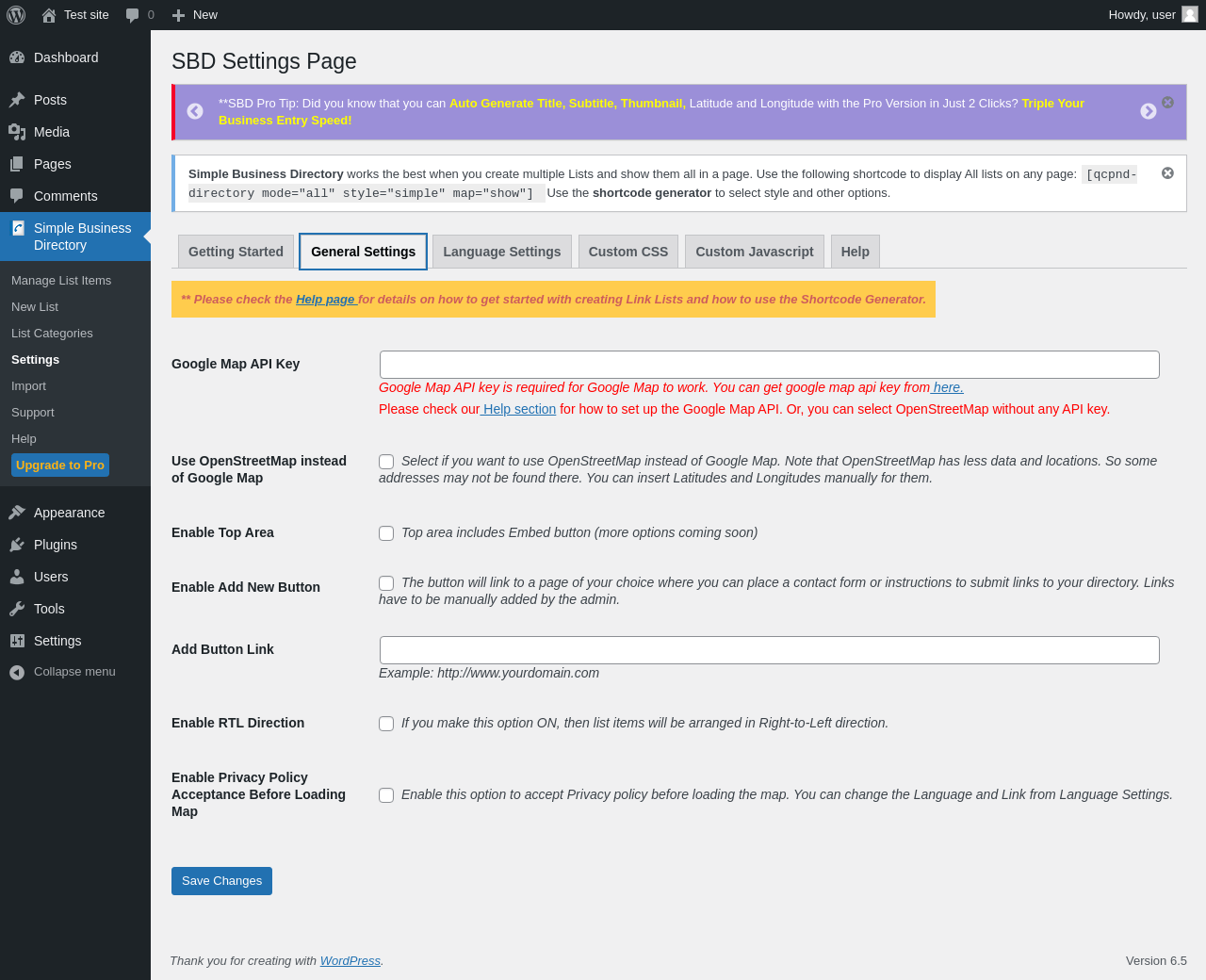Switch to the Language Settings tab

coord(502,252)
